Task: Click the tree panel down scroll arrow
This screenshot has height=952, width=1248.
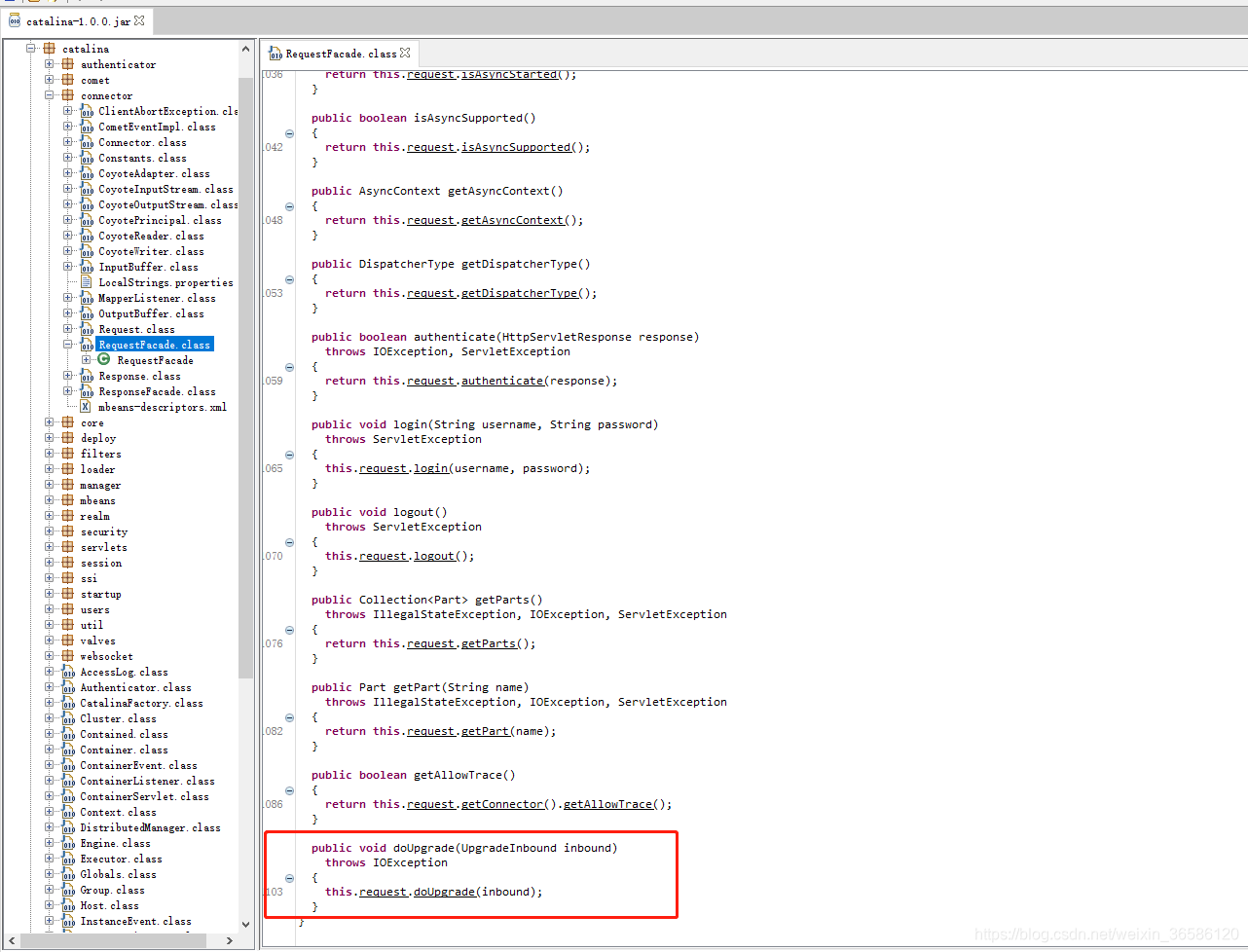Action: point(245,925)
